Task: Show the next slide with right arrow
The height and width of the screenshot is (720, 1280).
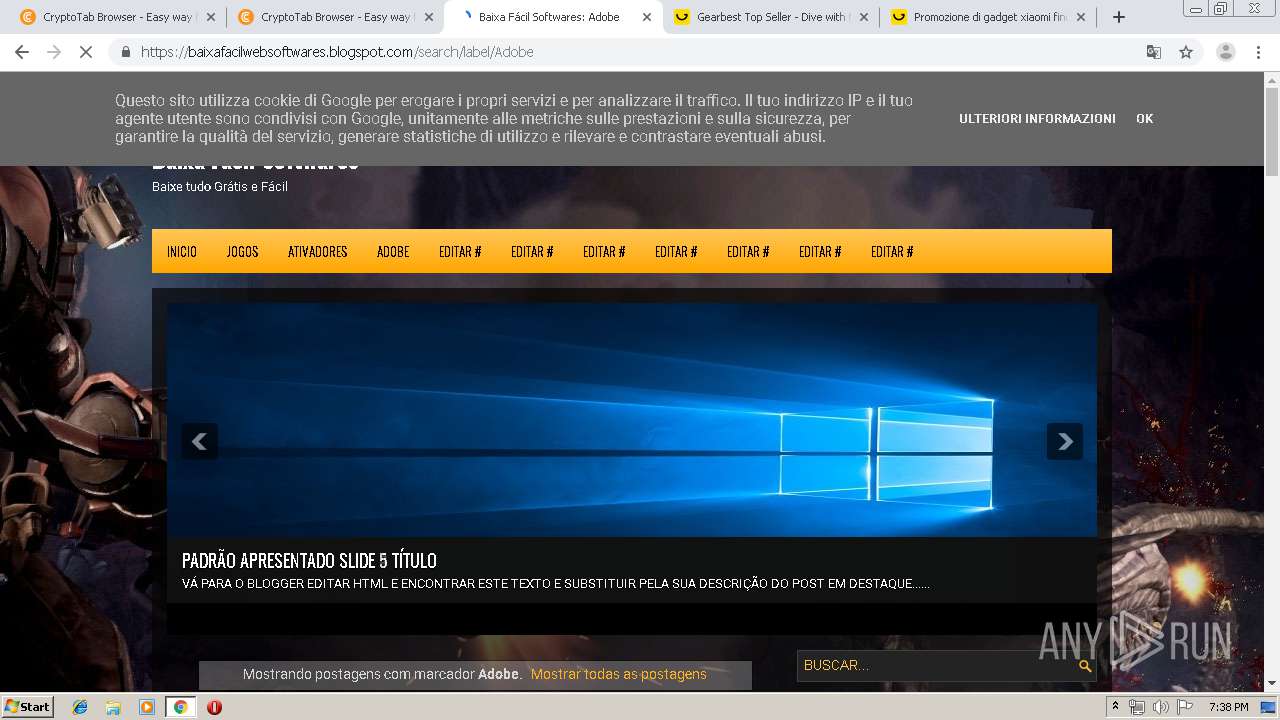Action: [1064, 441]
